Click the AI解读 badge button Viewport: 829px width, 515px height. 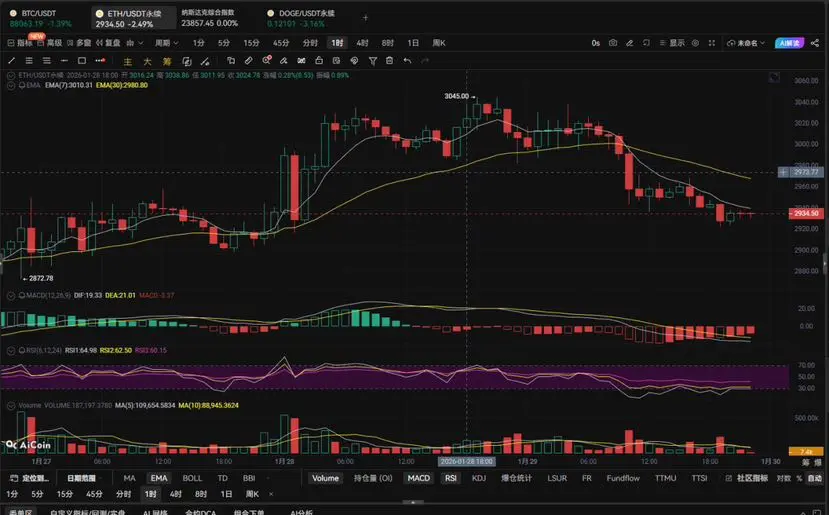tap(789, 43)
